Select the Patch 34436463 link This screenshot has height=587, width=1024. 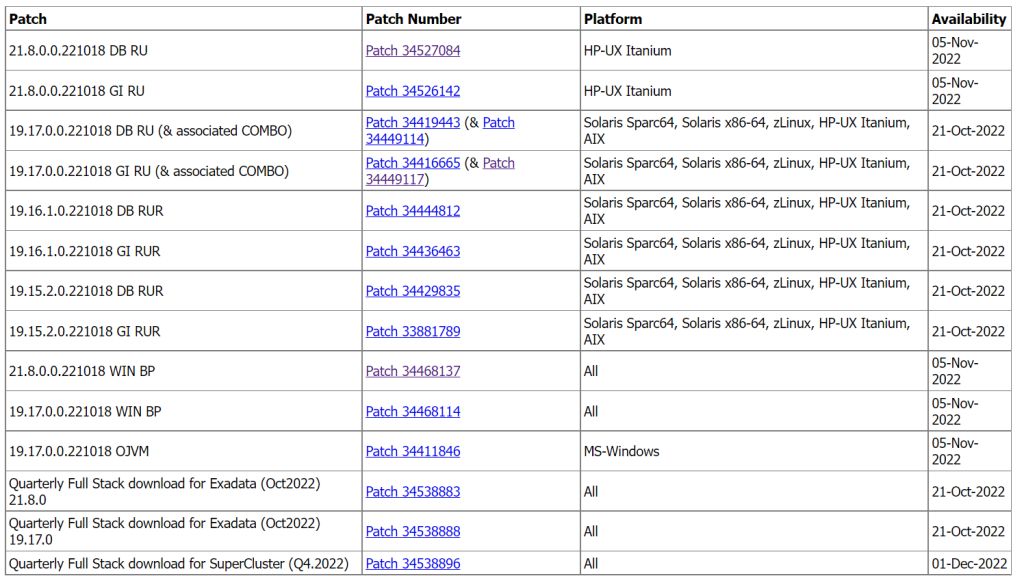[413, 251]
